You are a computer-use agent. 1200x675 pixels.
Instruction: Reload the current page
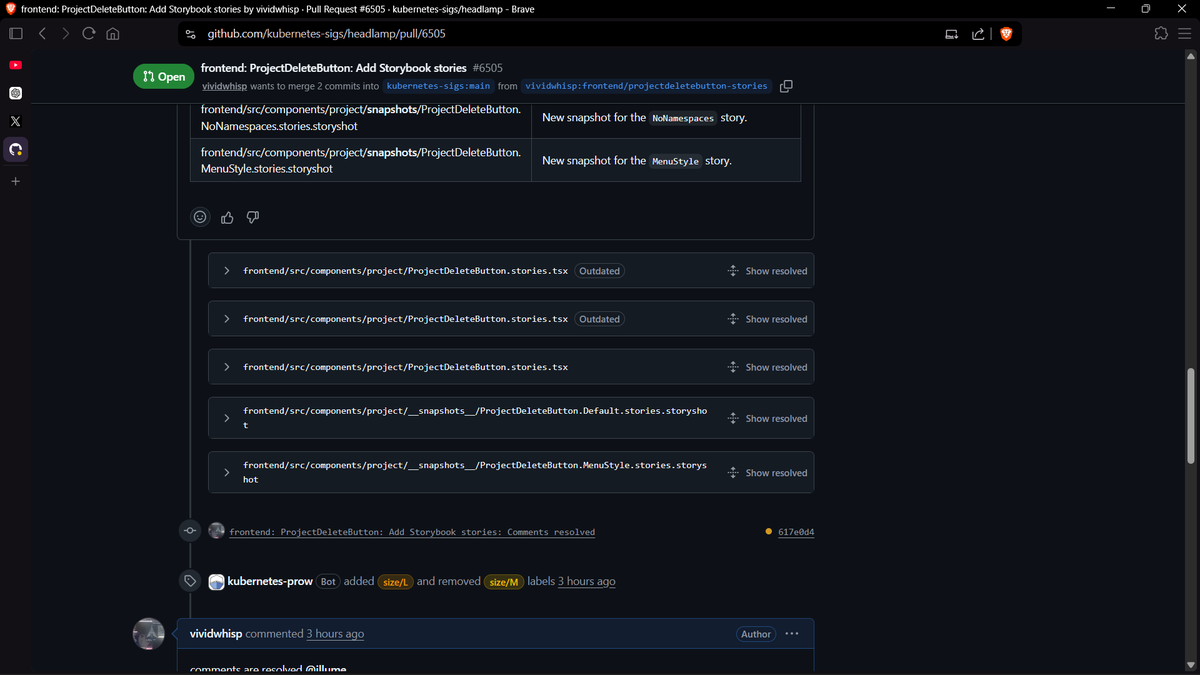pyautogui.click(x=89, y=34)
